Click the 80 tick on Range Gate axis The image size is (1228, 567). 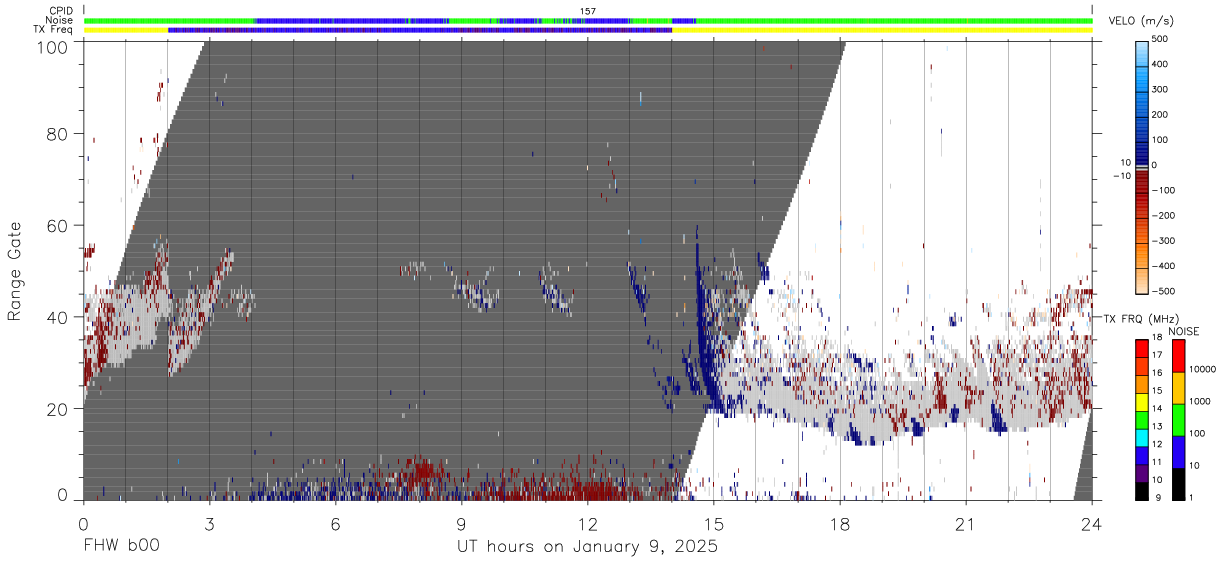pos(59,133)
